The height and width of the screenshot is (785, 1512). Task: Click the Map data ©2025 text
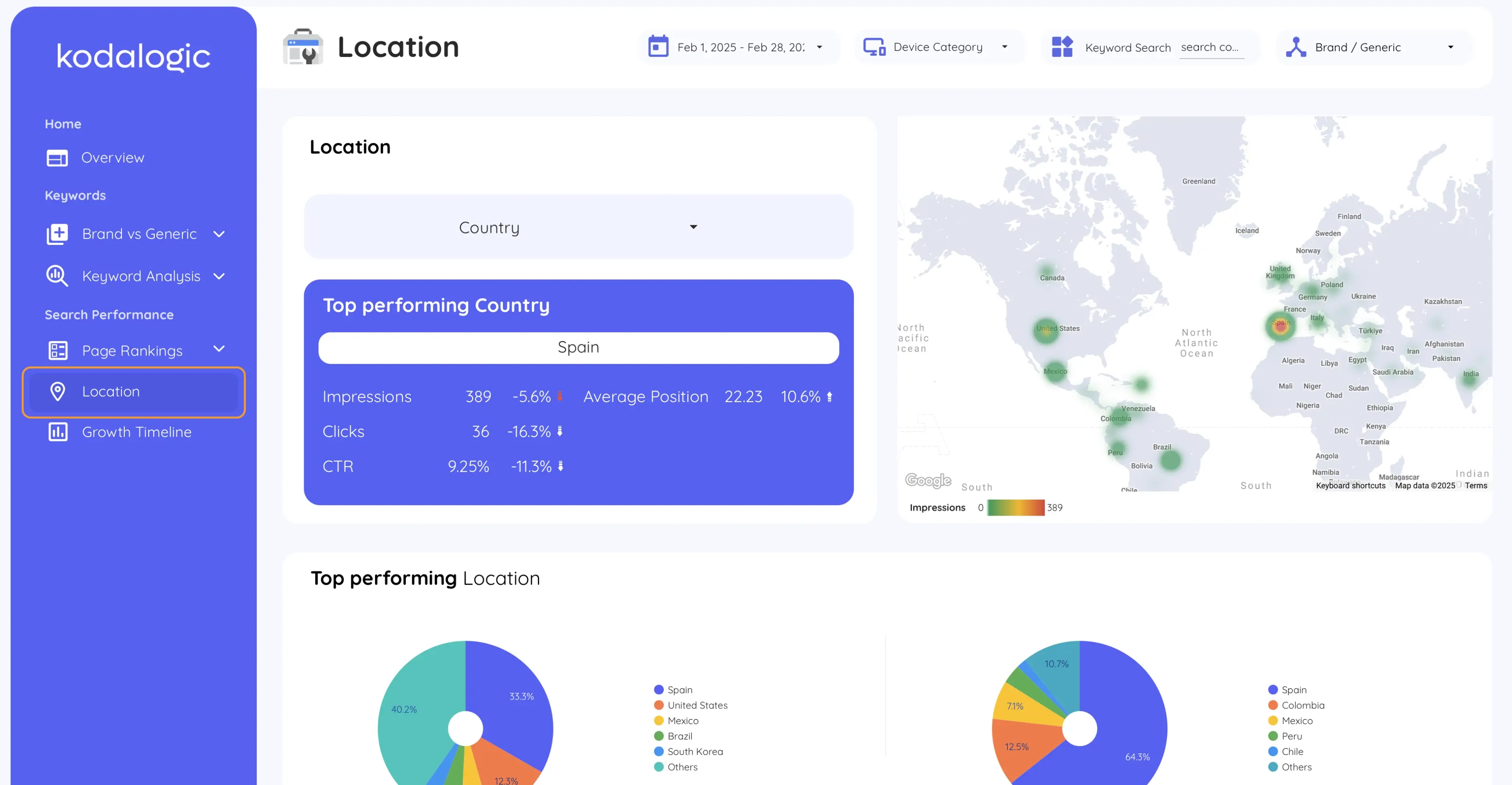point(1425,485)
